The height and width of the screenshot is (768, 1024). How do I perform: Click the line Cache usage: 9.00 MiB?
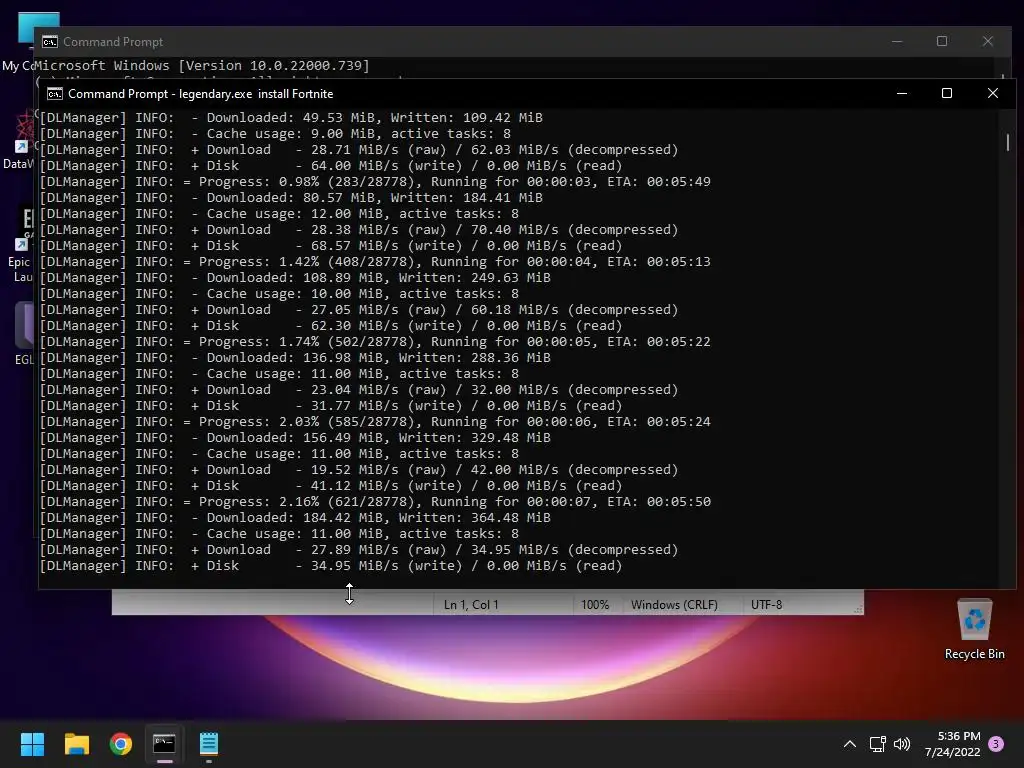tap(276, 133)
